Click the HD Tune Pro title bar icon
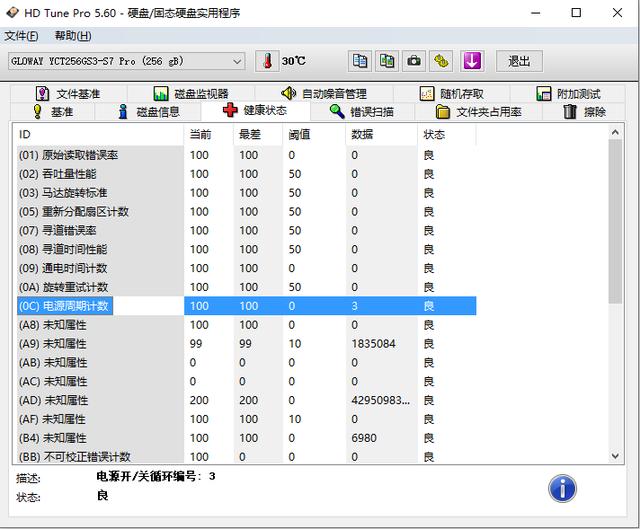Viewport: 640px width, 529px height. click(x=12, y=13)
